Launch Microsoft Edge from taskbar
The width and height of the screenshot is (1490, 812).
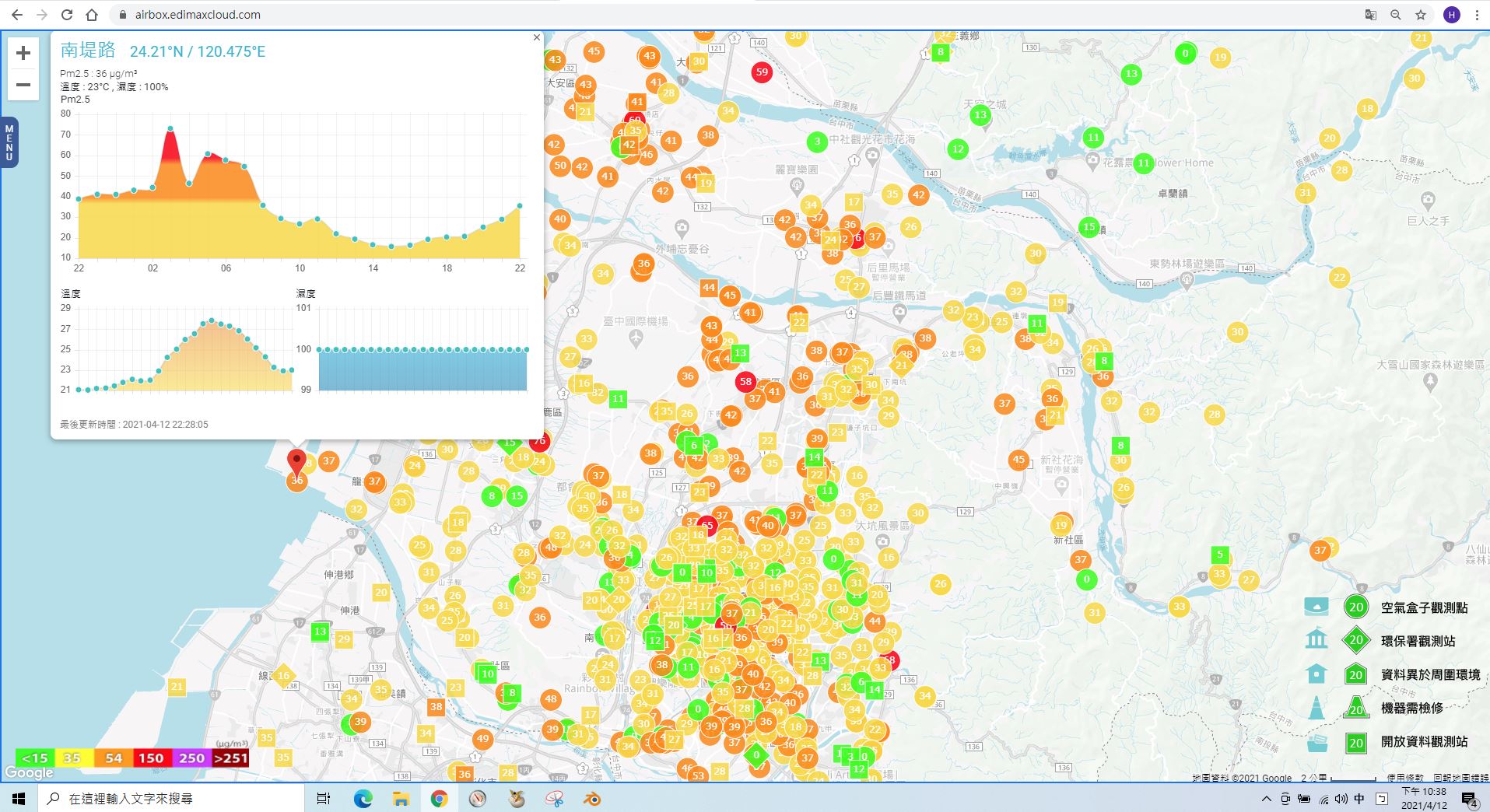click(x=363, y=799)
